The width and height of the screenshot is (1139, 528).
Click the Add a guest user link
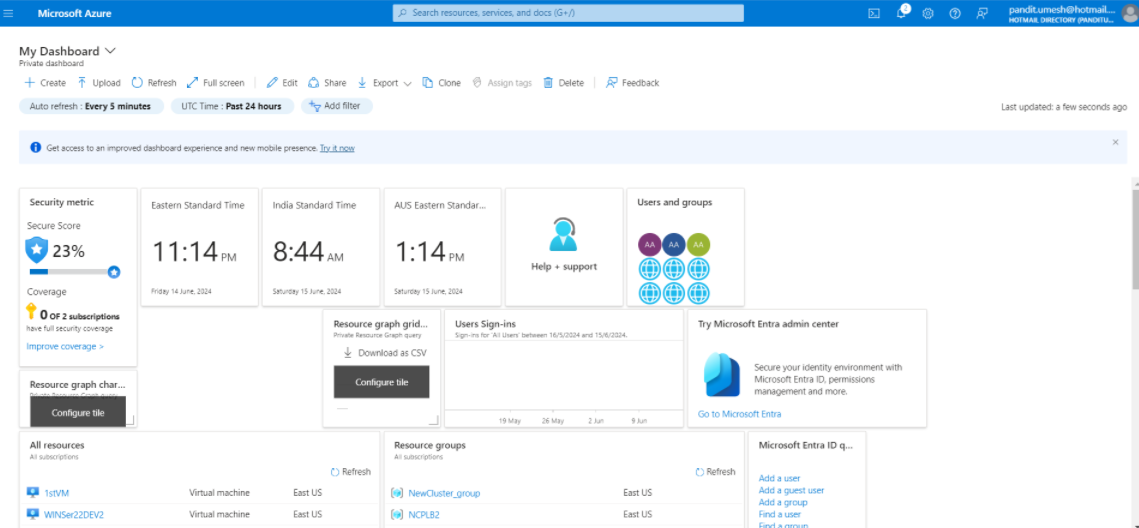coord(791,490)
